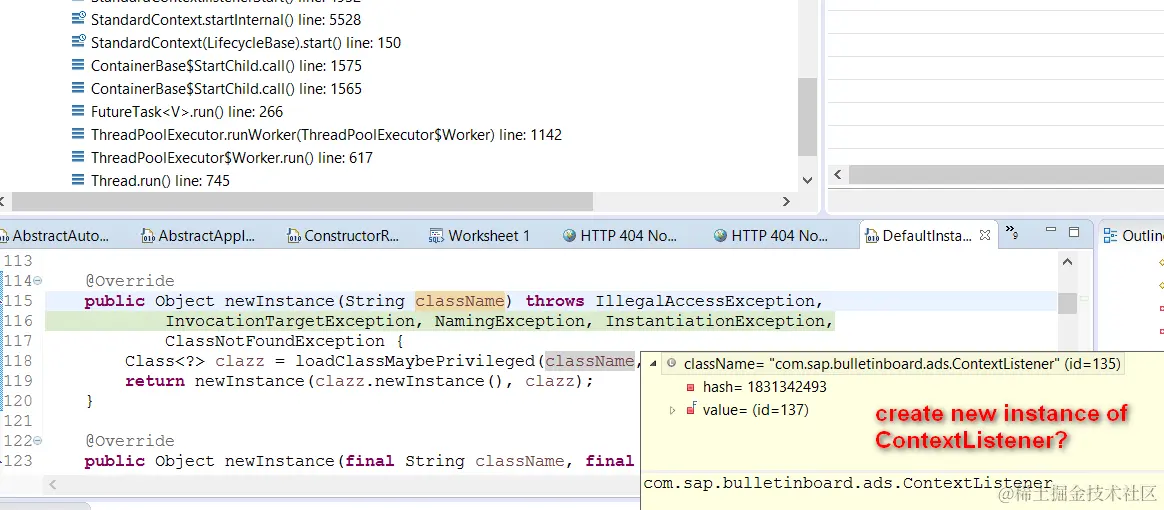Click the frame icon beside ThreadPoolExecutor.runWorker
This screenshot has width=1164, height=510.
pyautogui.click(x=78, y=134)
